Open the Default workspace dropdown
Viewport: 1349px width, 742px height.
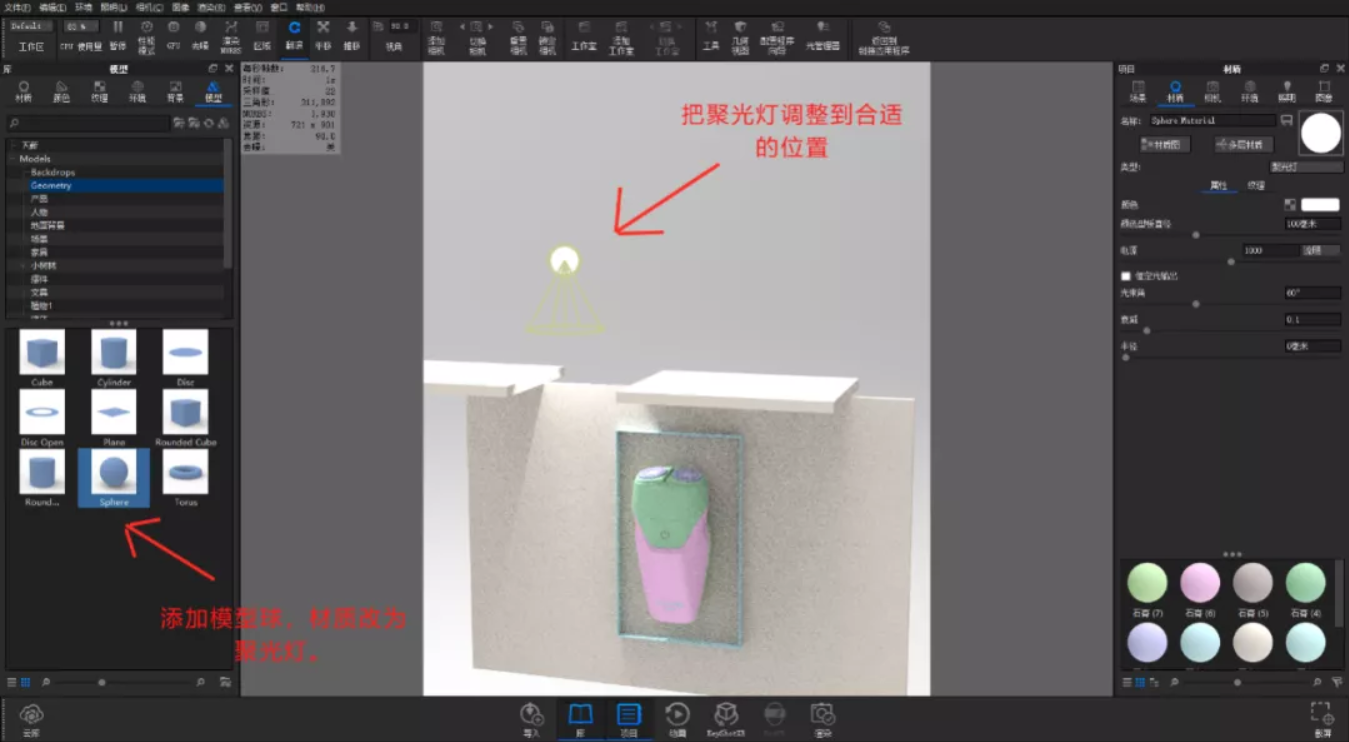(32, 25)
